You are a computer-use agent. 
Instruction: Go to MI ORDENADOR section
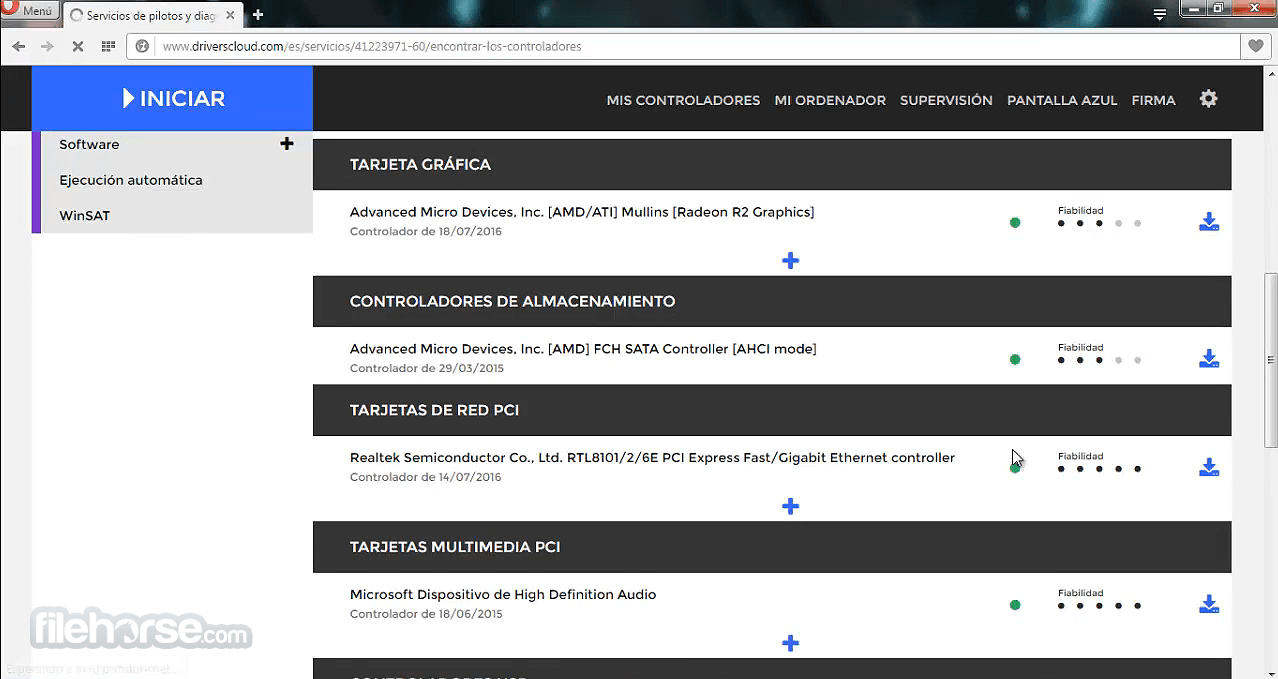[x=830, y=100]
